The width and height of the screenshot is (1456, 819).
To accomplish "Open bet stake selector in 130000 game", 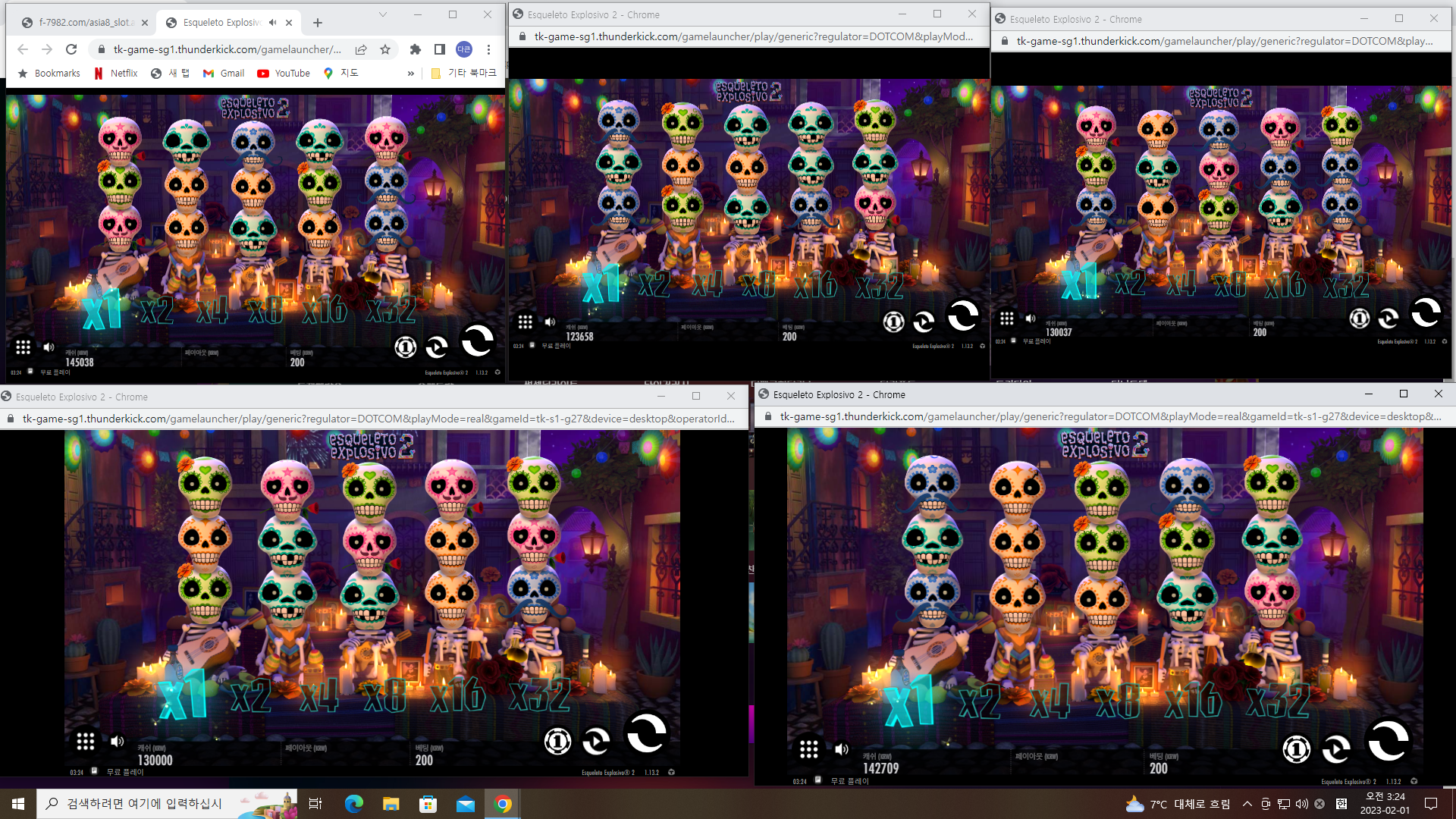I will (x=557, y=741).
